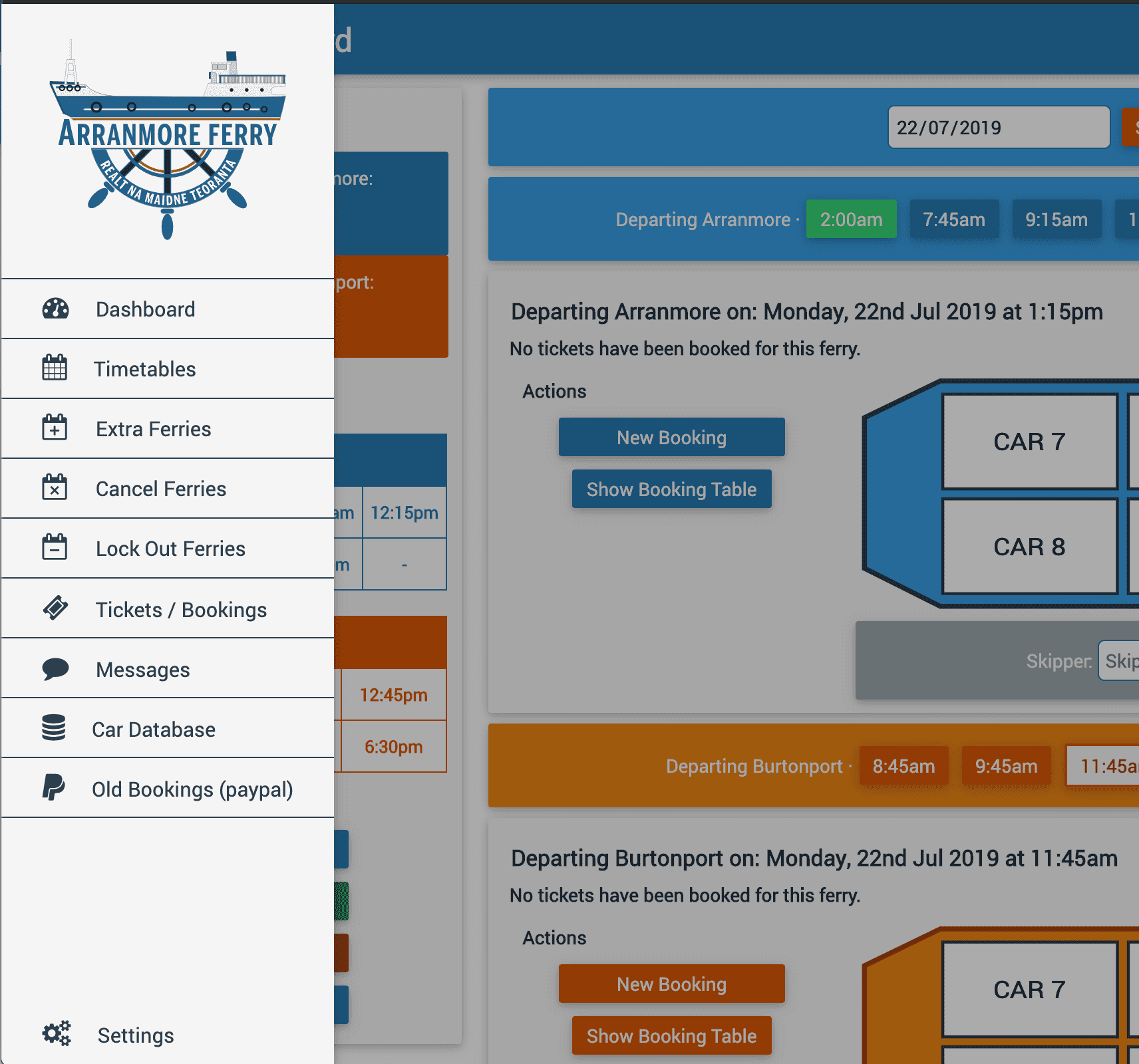Click the Timetables calendar icon
This screenshot has height=1064, width=1139.
point(55,368)
